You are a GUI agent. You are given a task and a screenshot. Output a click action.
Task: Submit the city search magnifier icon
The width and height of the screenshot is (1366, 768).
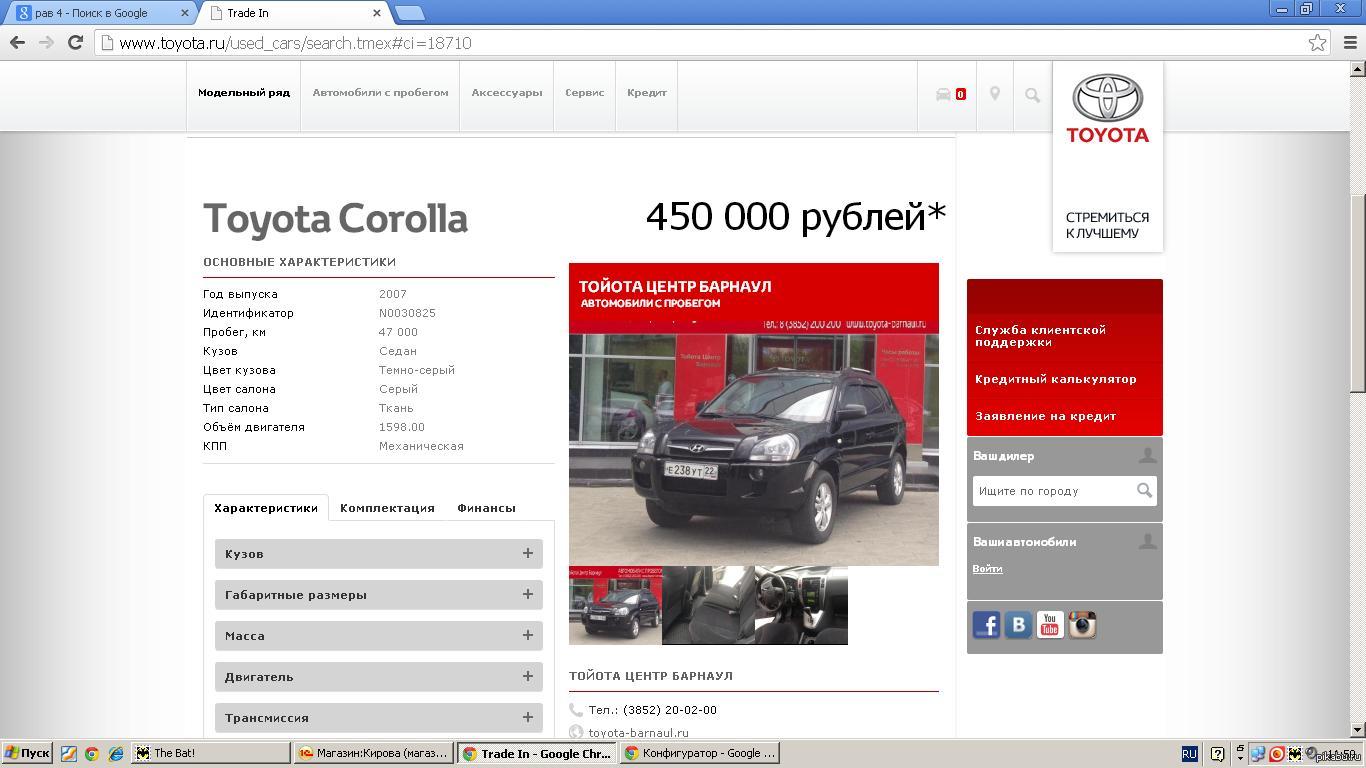1144,490
